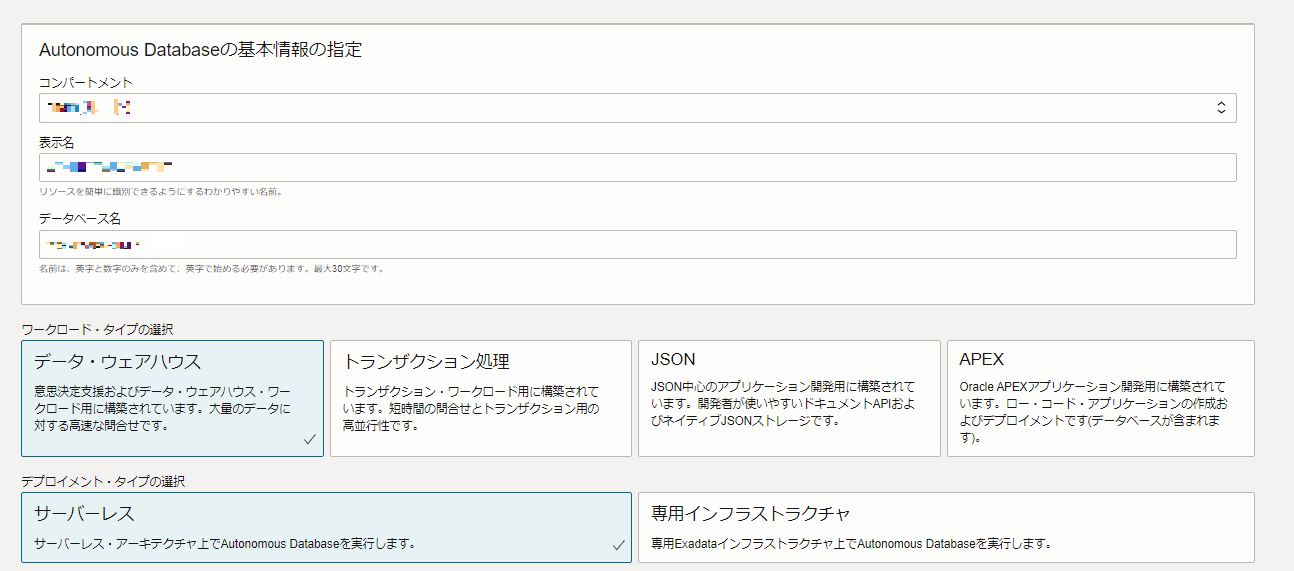Open the コンパートメント selection box
This screenshot has height=571, width=1294.
620,108
